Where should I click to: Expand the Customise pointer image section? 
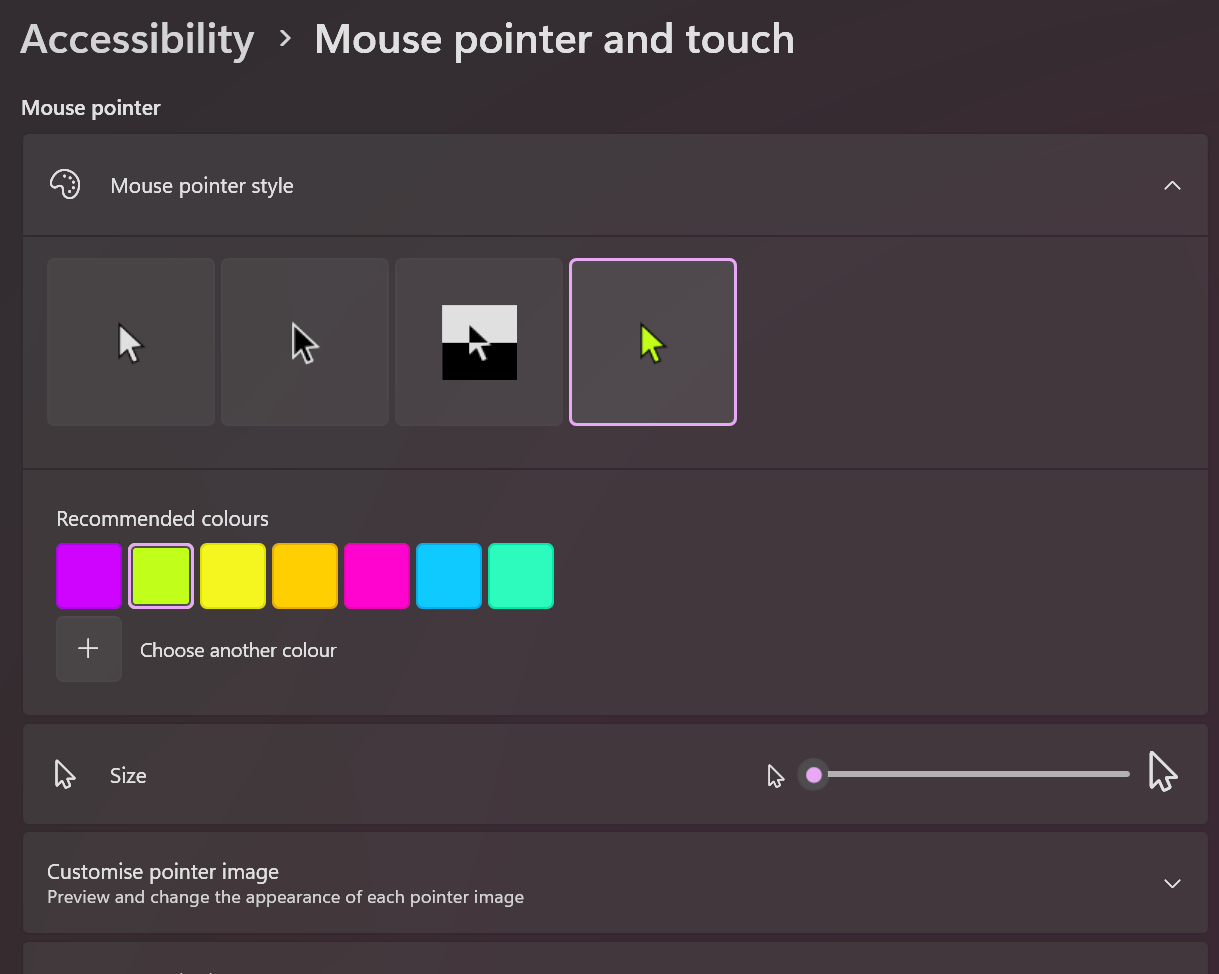pos(1172,883)
